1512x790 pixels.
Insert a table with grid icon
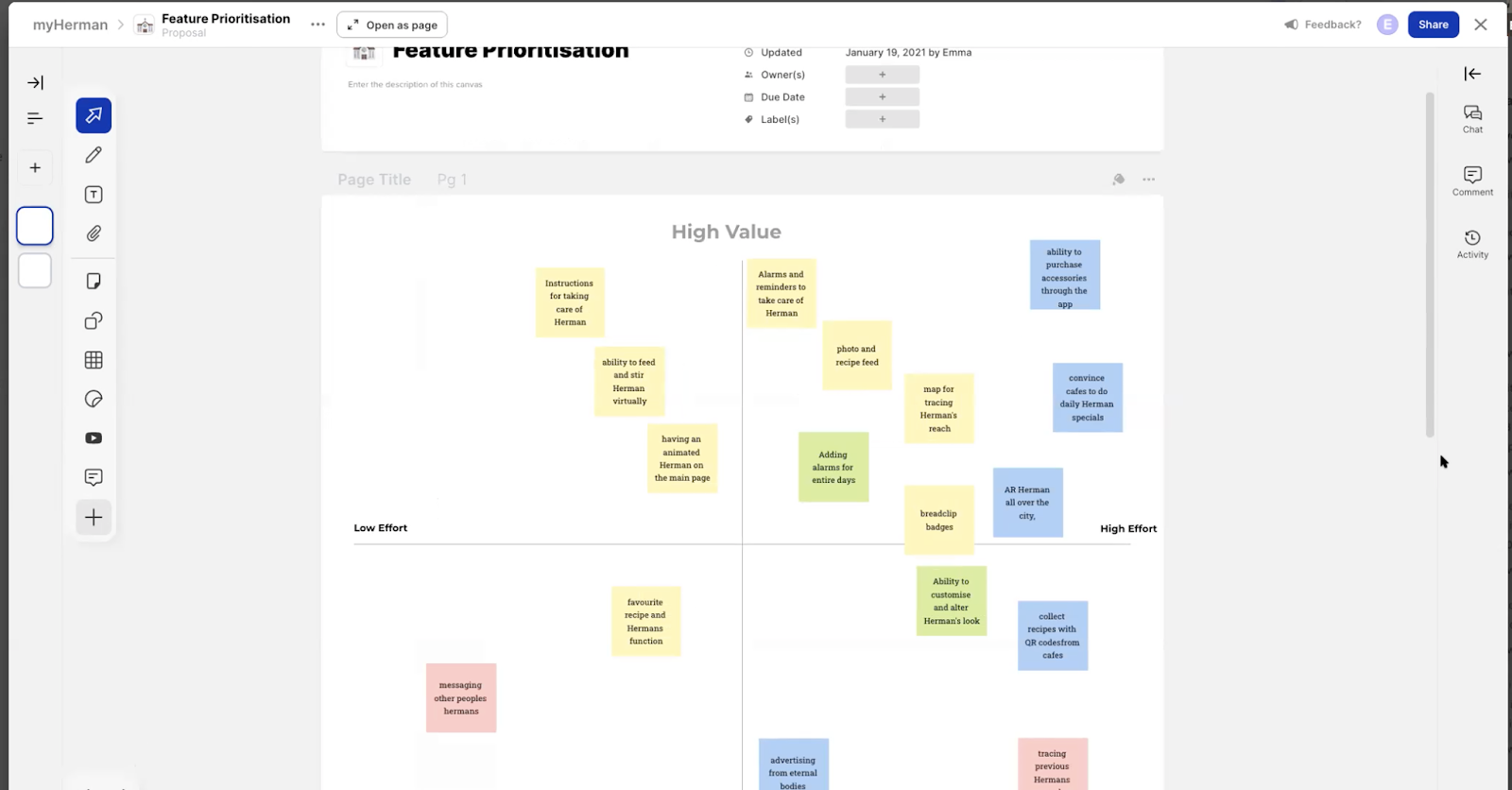coord(94,360)
